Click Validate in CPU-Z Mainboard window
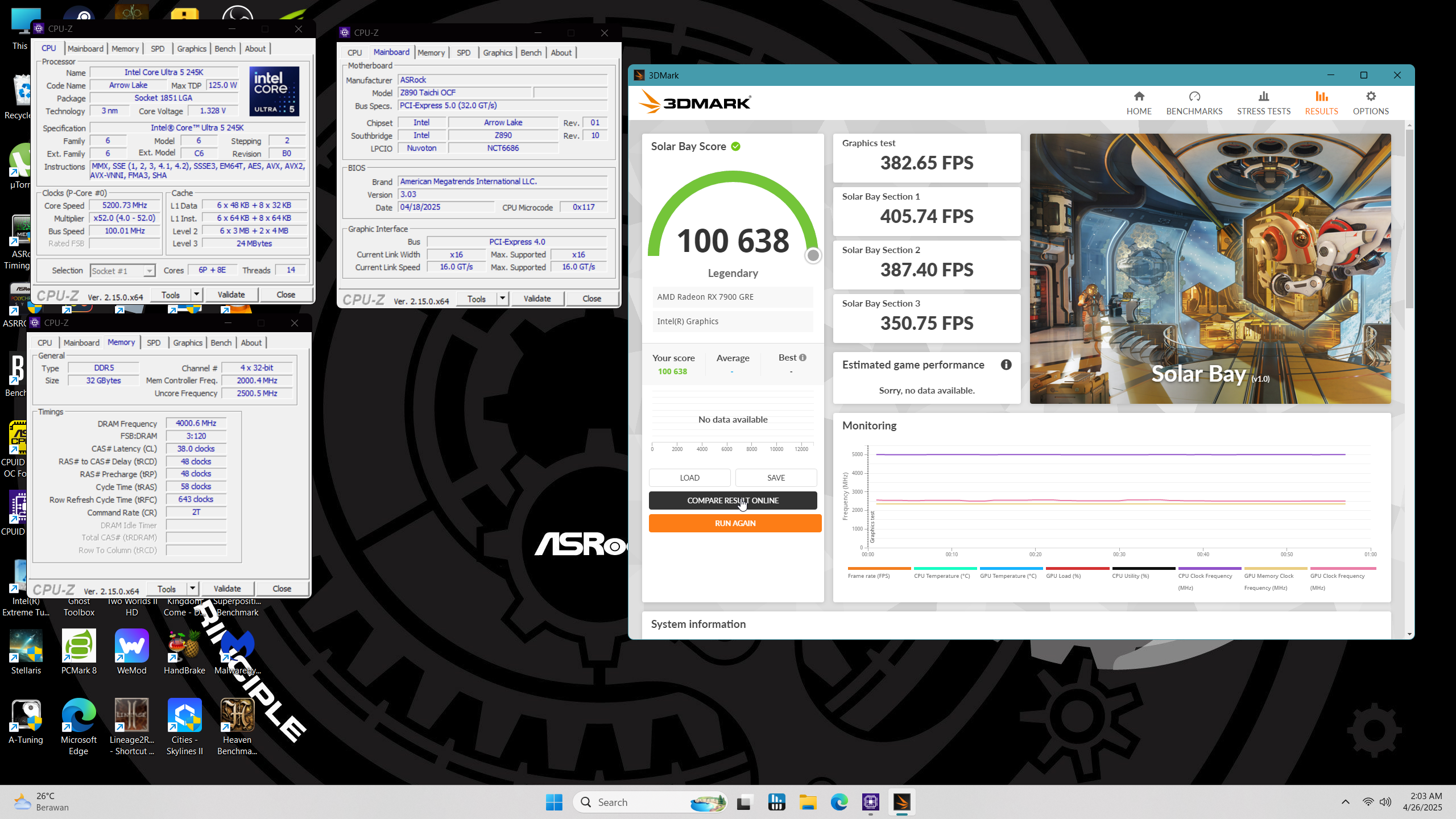Image resolution: width=1456 pixels, height=819 pixels. [537, 299]
